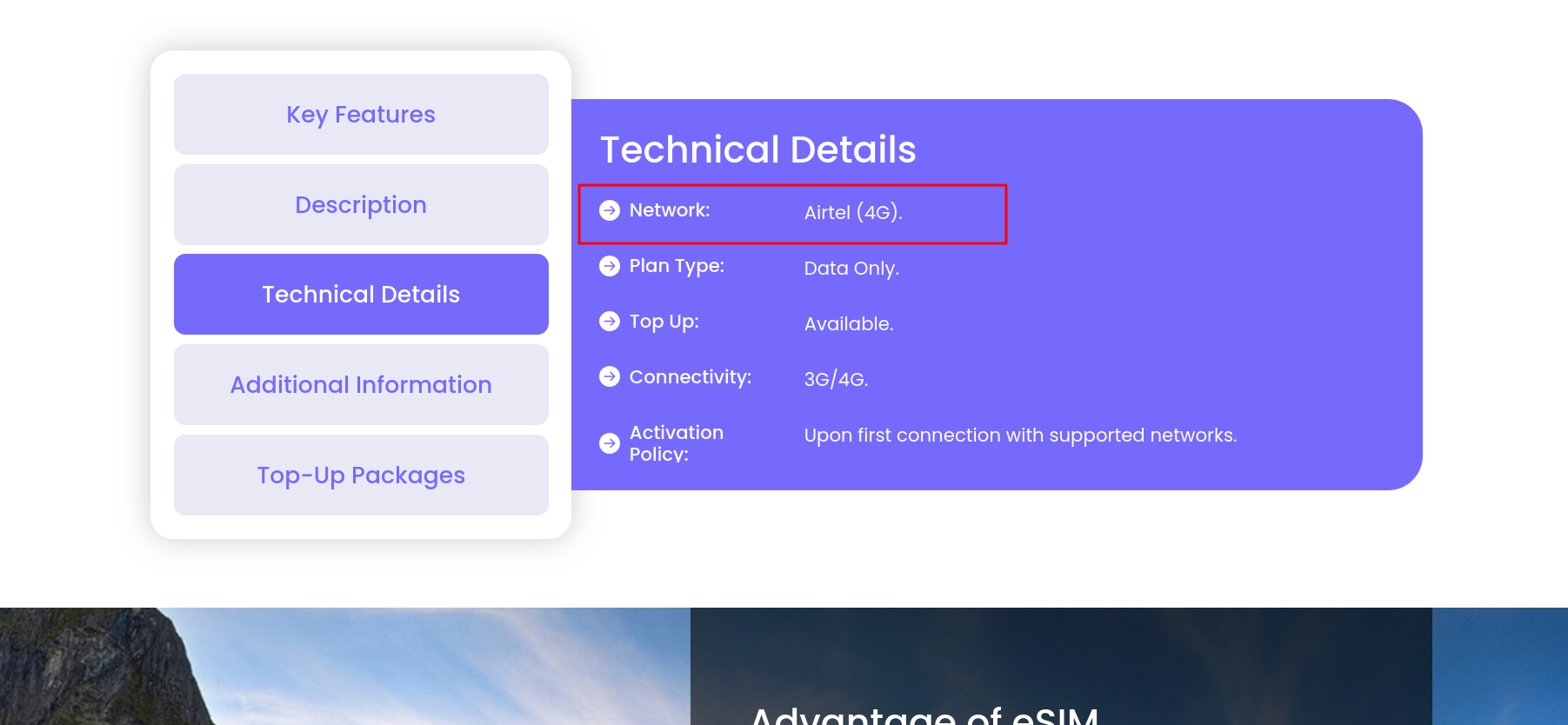1568x725 pixels.
Task: Switch to the Description tab
Action: tap(361, 205)
